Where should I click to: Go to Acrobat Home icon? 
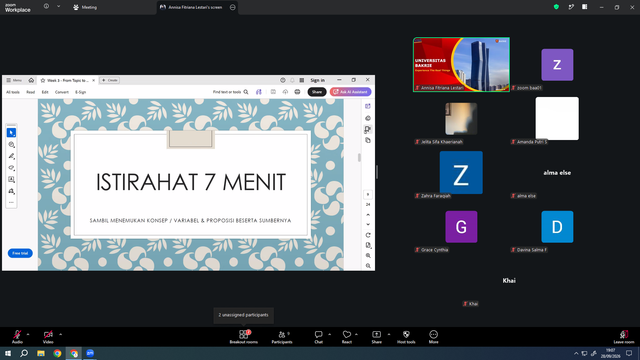click(x=31, y=80)
